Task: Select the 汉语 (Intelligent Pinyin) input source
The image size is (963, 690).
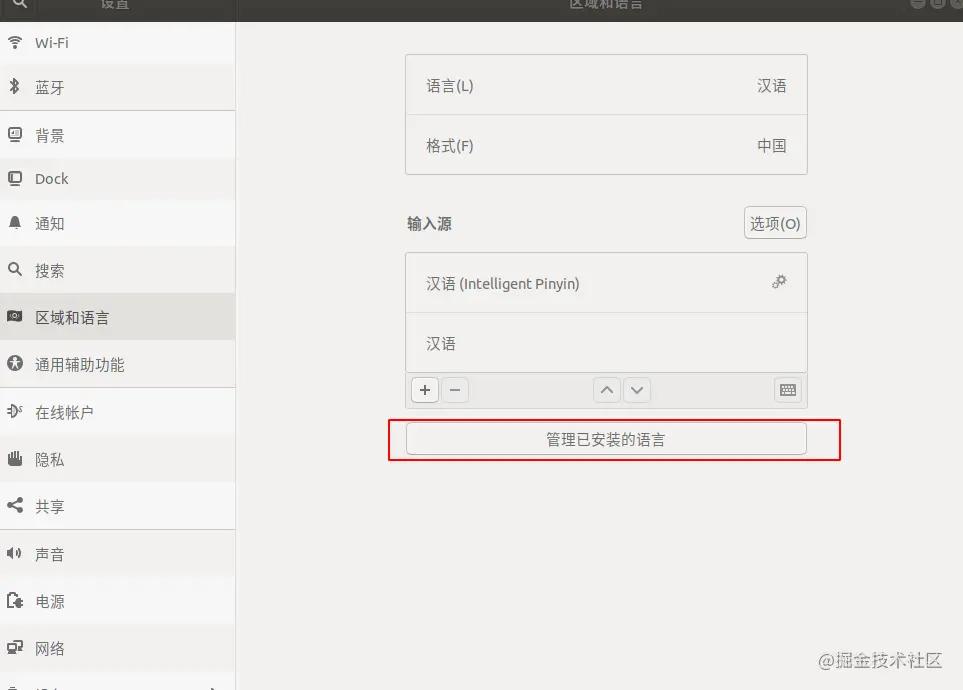Action: [x=606, y=283]
